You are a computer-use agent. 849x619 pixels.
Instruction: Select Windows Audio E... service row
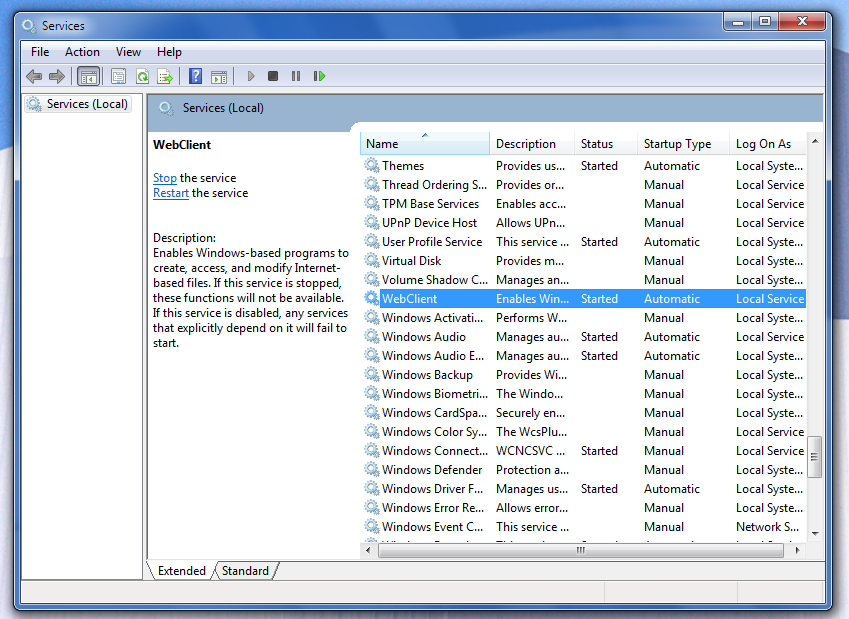pyautogui.click(x=584, y=355)
